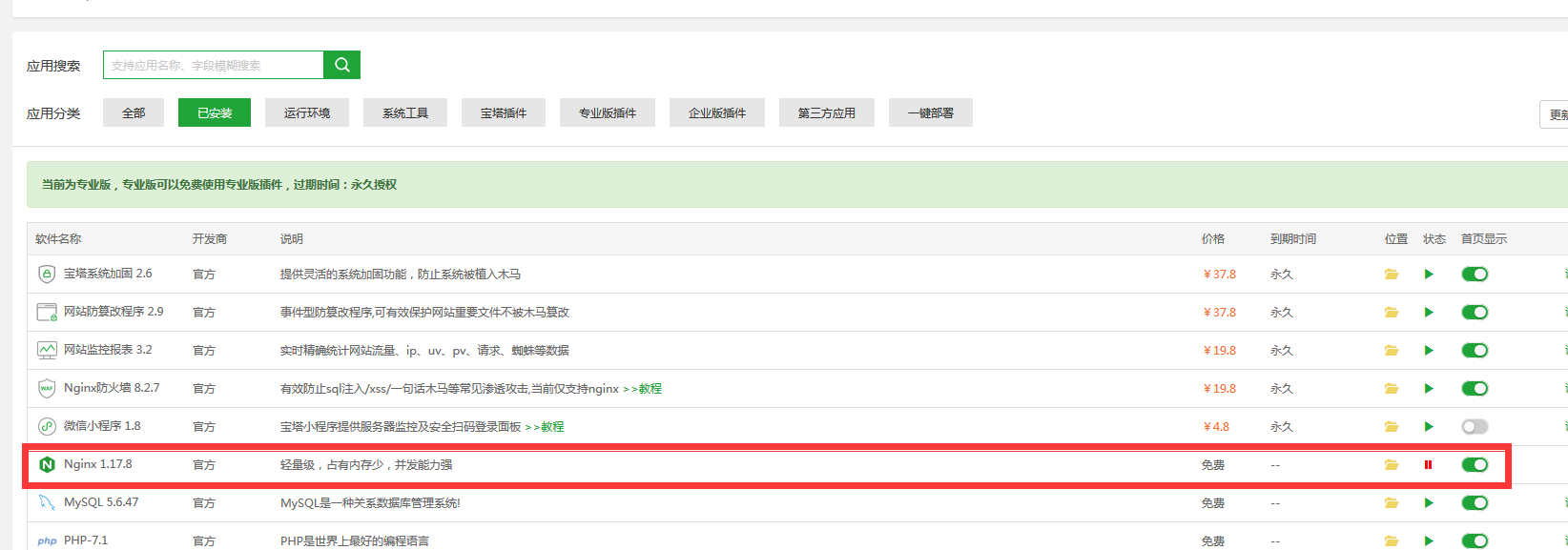The height and width of the screenshot is (550, 1568).
Task: Open folder location for 宝塔系统加固 2.6
Action: pyautogui.click(x=1392, y=275)
